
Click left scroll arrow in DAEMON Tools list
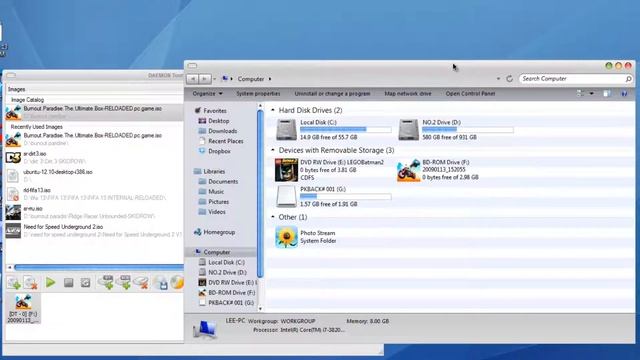pos(10,267)
